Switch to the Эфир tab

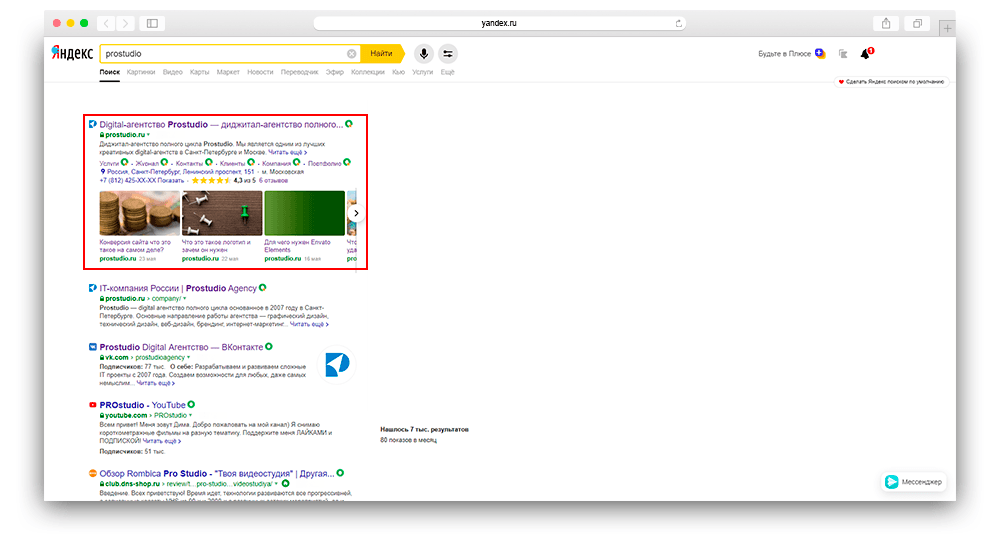point(335,72)
